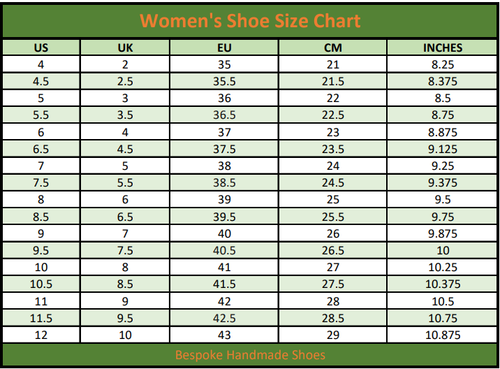Select US size 10.5 cell
The width and height of the screenshot is (500, 369).
[x=41, y=284]
